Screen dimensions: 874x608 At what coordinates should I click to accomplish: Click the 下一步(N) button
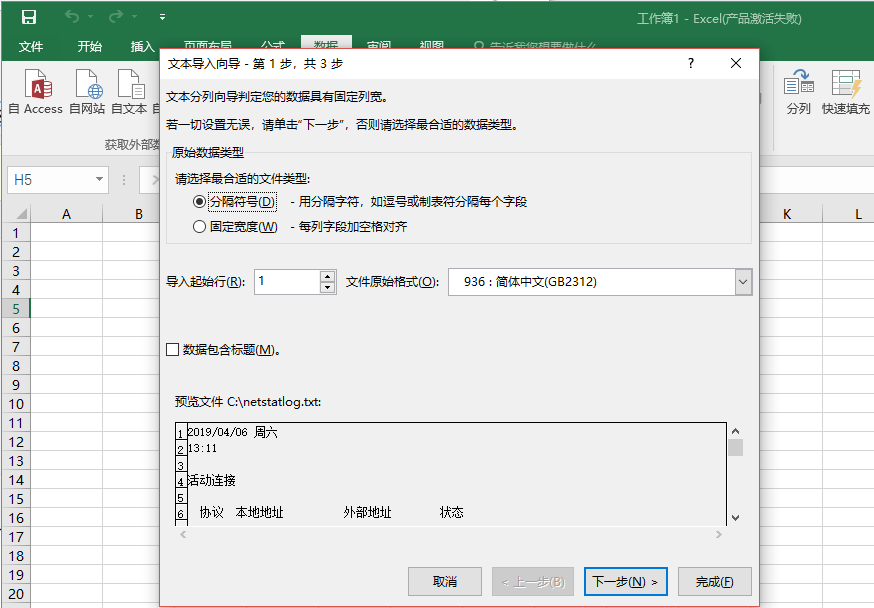(625, 582)
